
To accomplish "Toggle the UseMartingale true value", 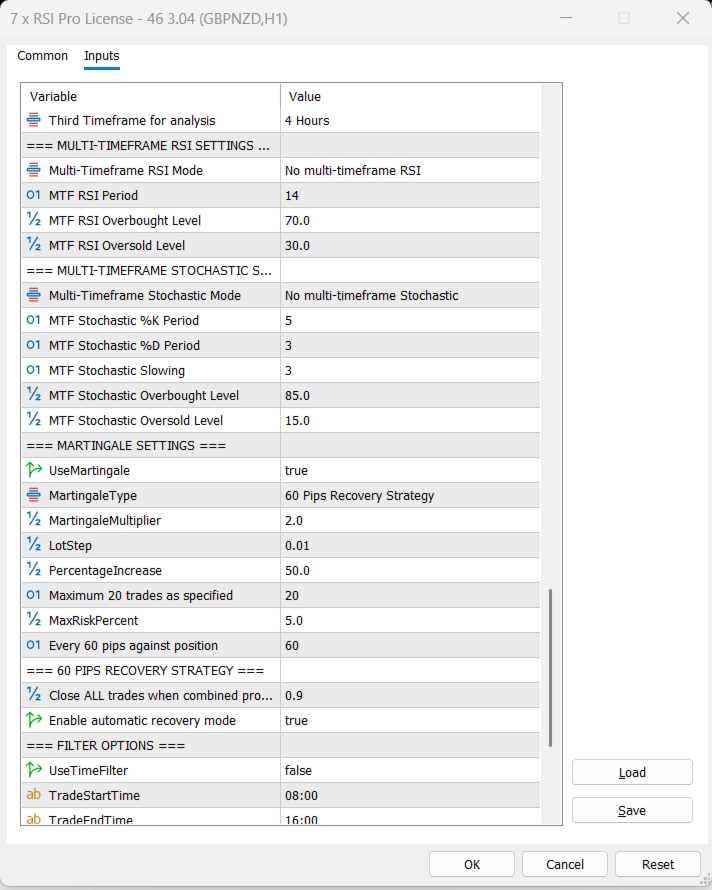I will point(410,471).
